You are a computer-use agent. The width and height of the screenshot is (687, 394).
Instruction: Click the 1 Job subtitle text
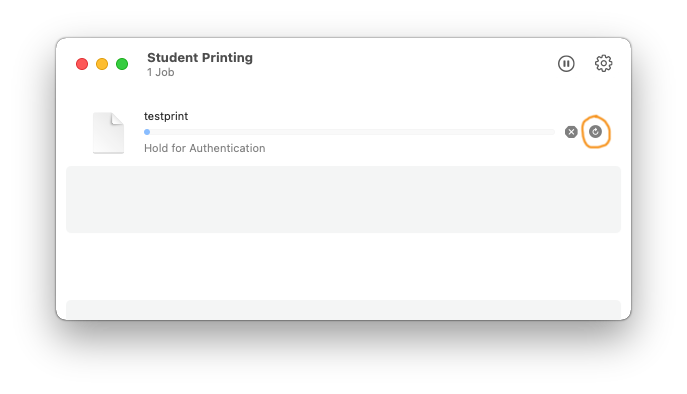pos(160,72)
